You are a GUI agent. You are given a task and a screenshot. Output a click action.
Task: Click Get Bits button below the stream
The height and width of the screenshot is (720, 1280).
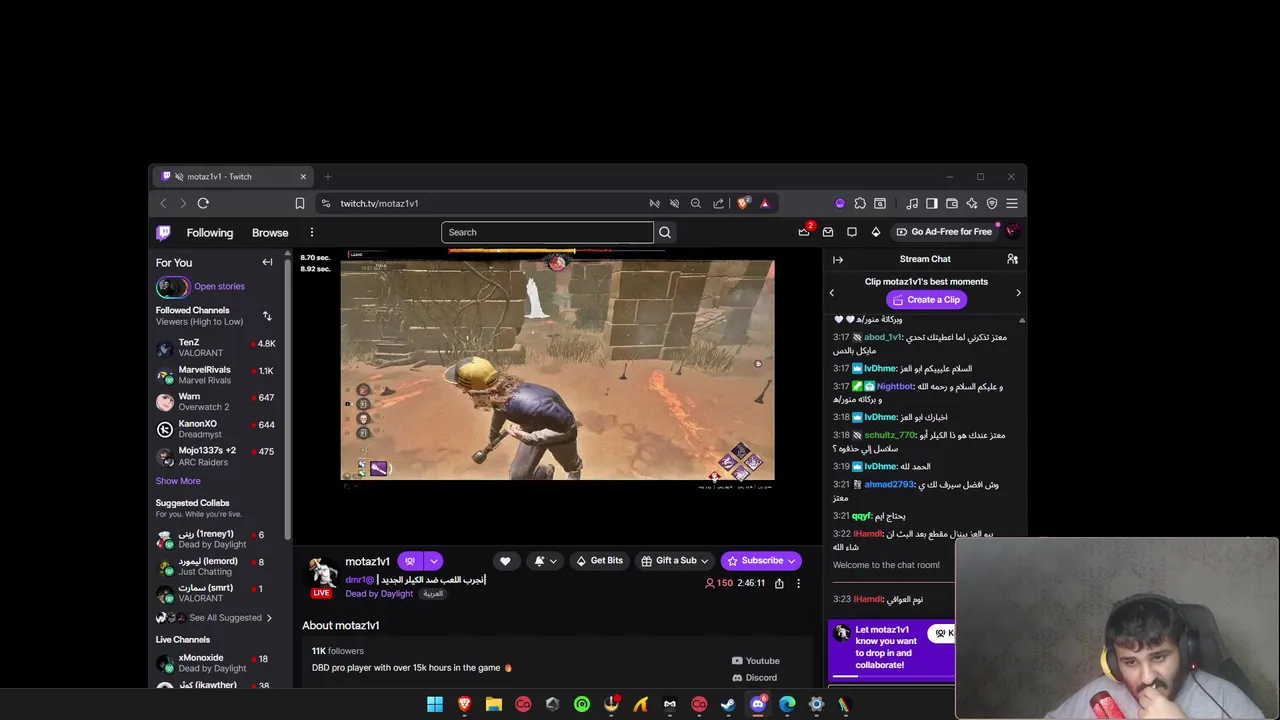point(599,561)
